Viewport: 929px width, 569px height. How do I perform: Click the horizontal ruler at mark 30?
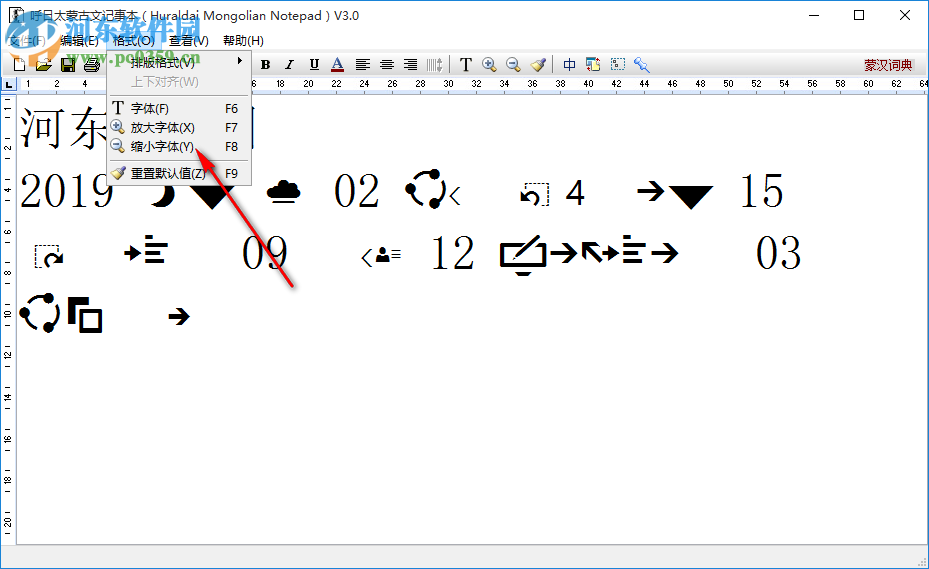tap(449, 84)
